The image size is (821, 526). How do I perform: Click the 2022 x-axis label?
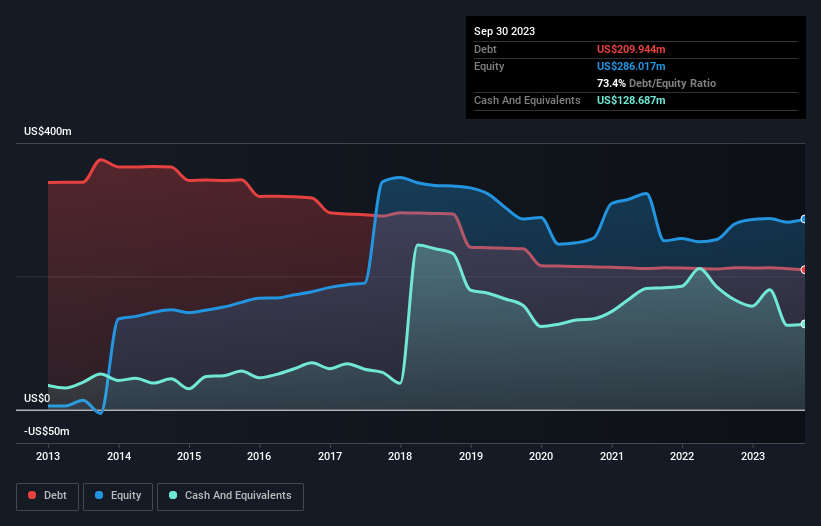coord(682,456)
